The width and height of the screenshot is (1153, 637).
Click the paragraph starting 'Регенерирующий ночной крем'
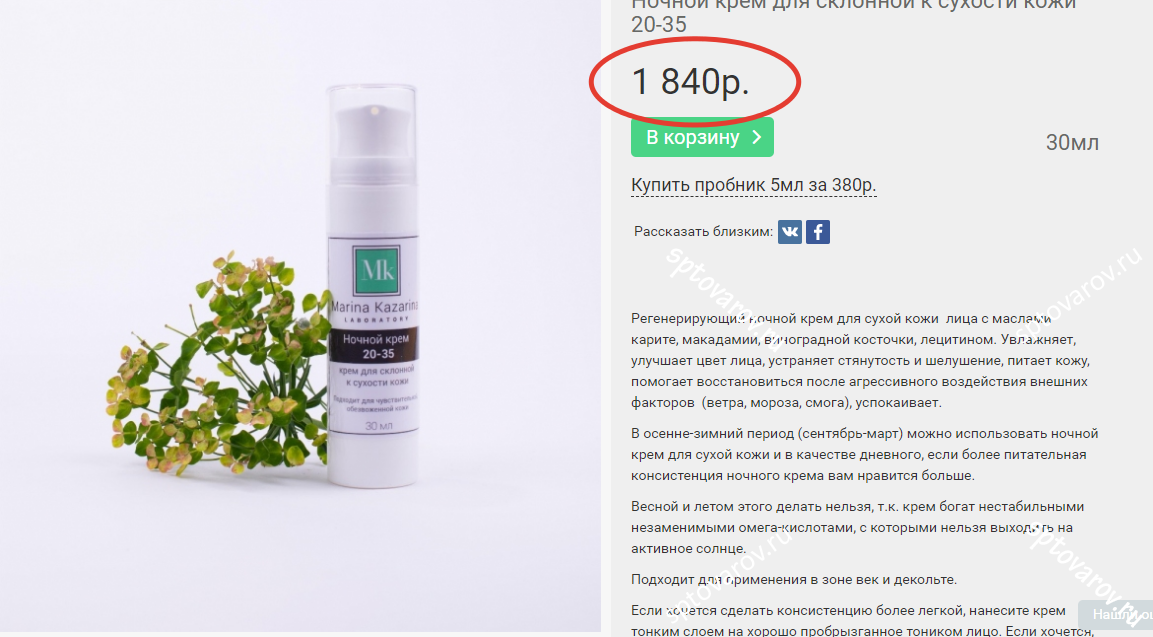tap(860, 360)
